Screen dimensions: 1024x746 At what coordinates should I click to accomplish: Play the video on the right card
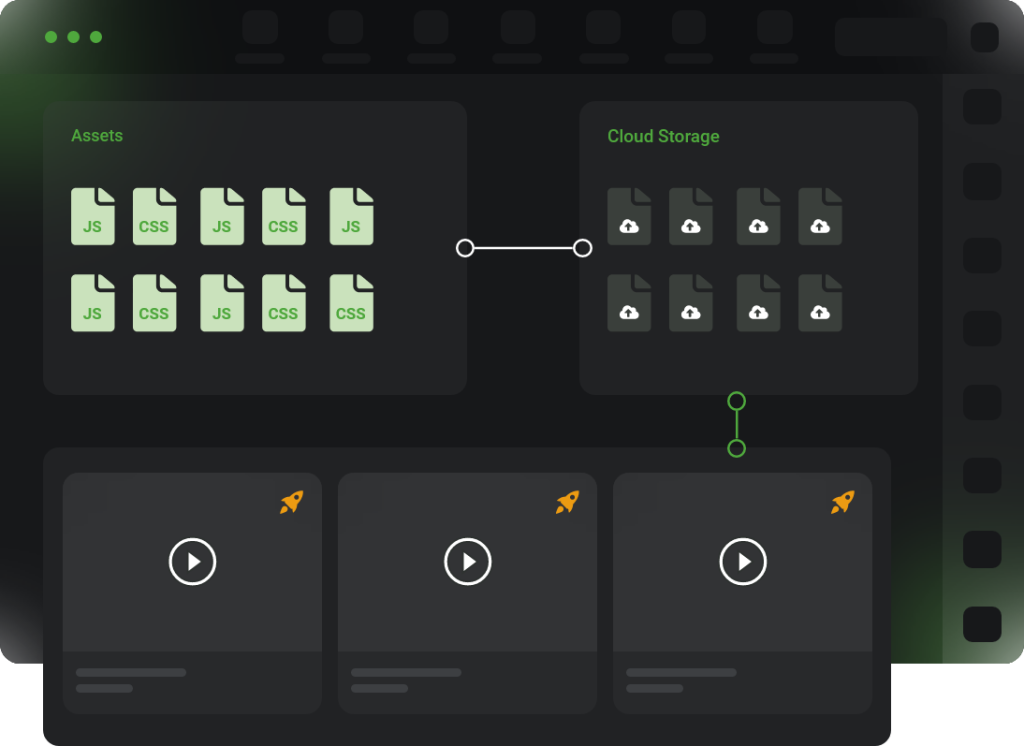pyautogui.click(x=742, y=562)
